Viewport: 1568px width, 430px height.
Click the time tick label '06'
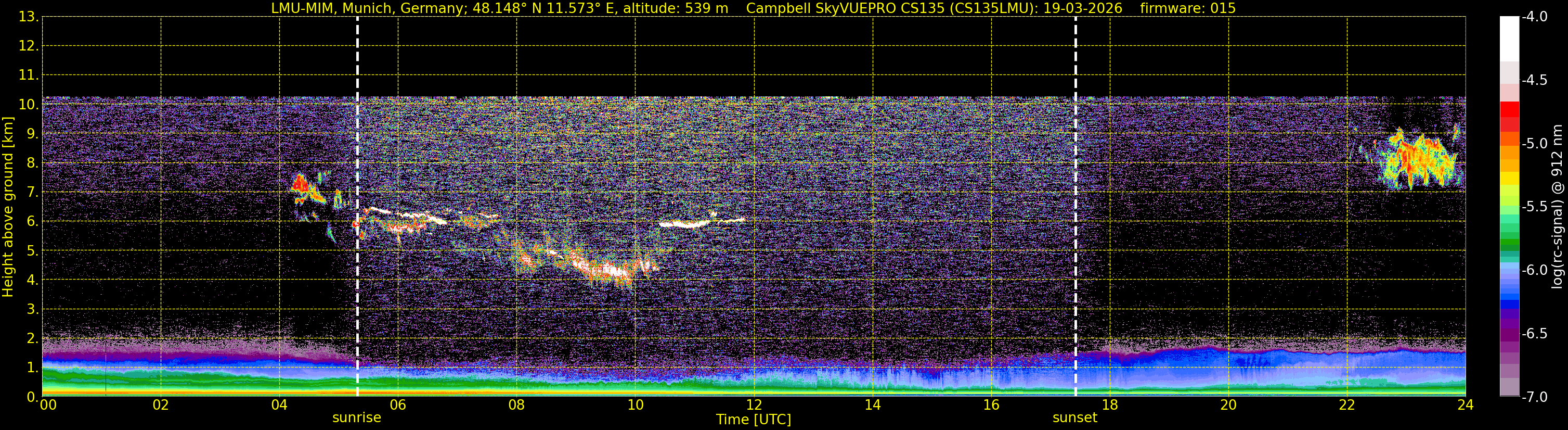point(397,405)
